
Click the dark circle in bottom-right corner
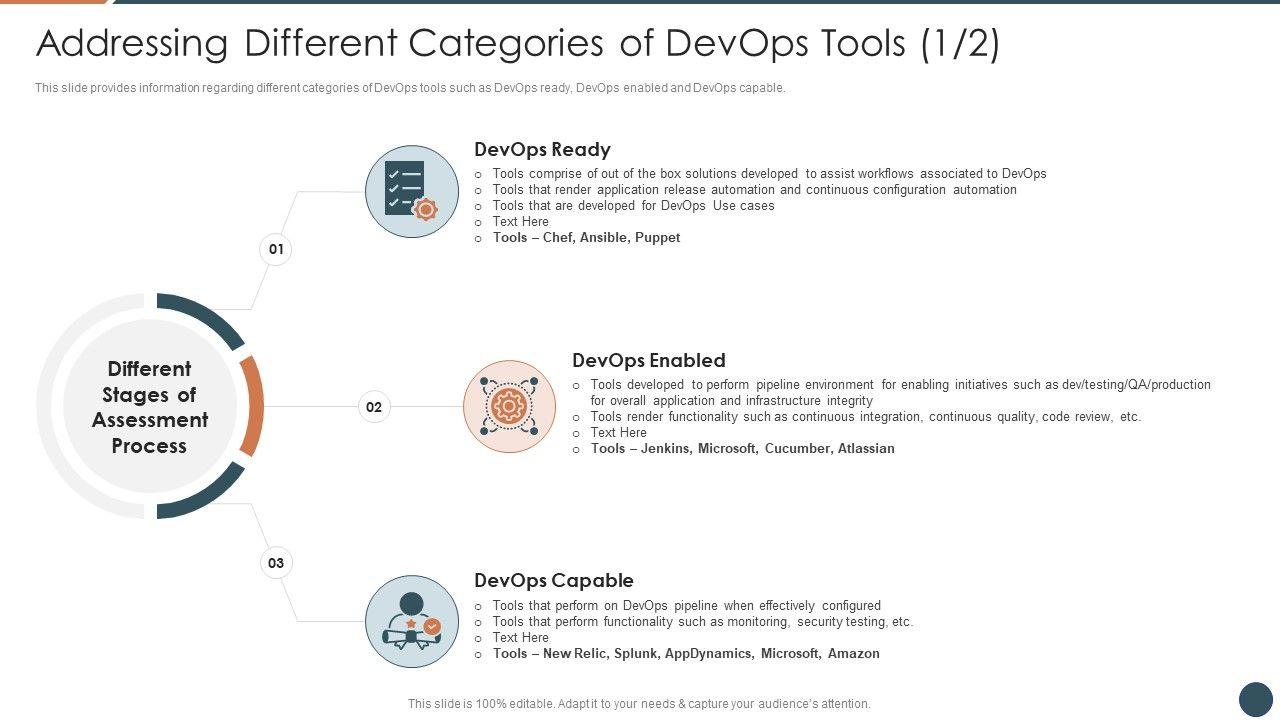1255,698
